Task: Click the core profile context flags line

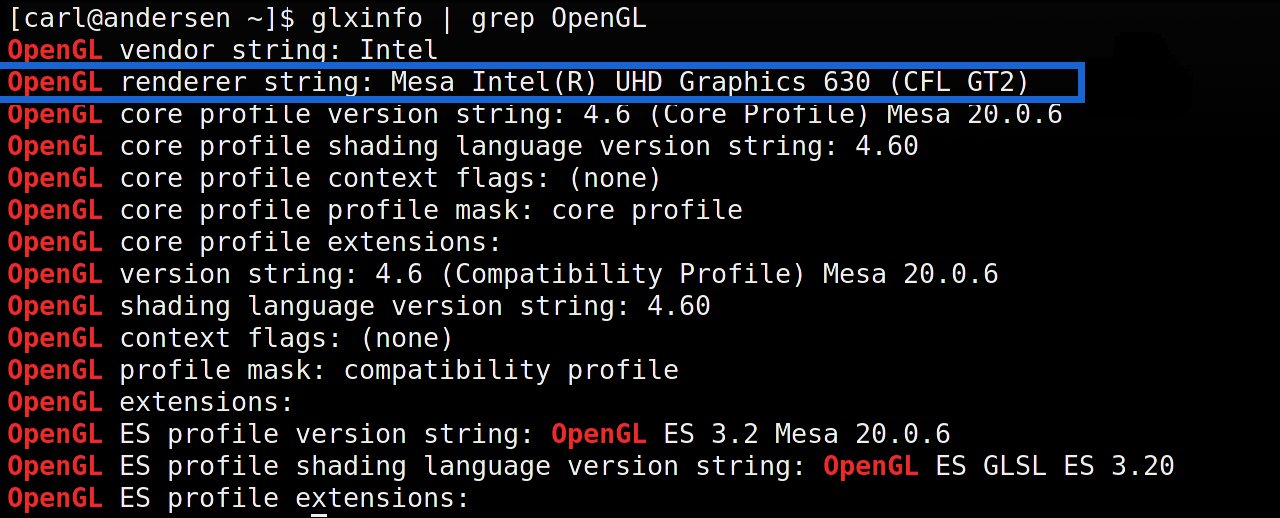Action: [x=334, y=178]
